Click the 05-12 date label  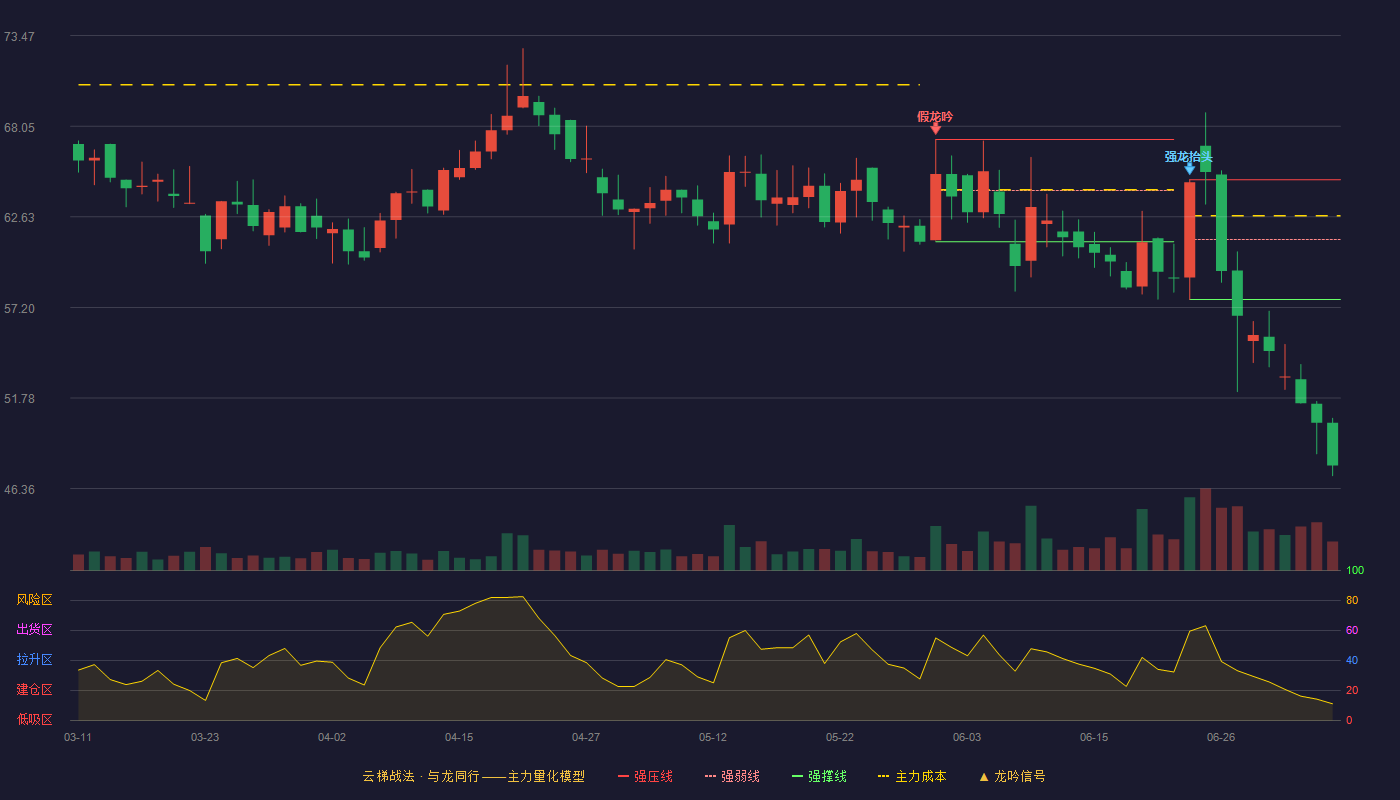(x=713, y=737)
